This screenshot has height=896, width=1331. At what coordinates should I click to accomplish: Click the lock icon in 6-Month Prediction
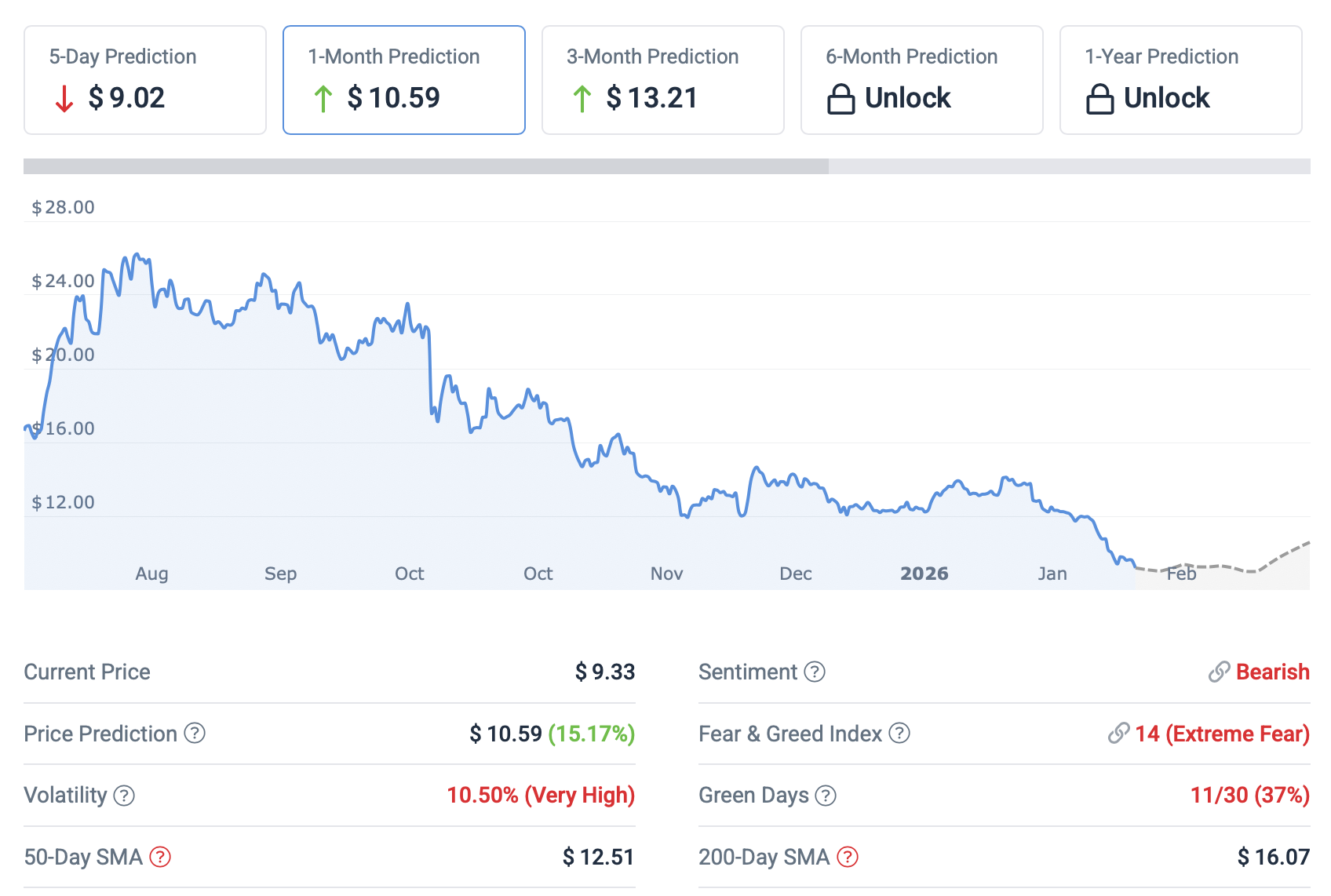point(841,99)
